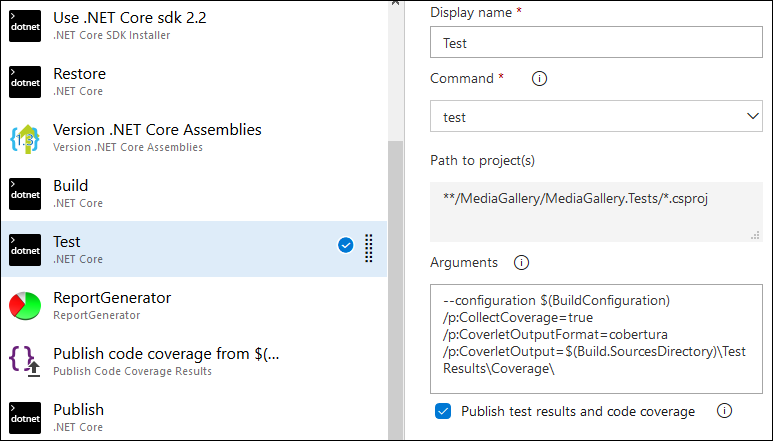Screen dimensions: 773x441
Task: Click the ReportGenerator pie chart icon
Action: click(x=25, y=306)
